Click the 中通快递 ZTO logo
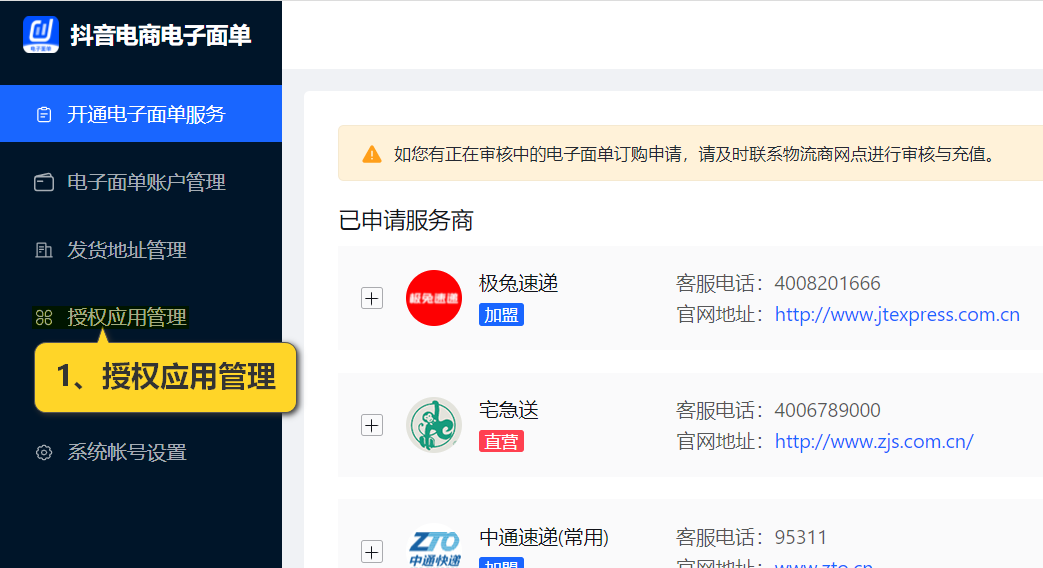The image size is (1043, 568). click(x=435, y=548)
